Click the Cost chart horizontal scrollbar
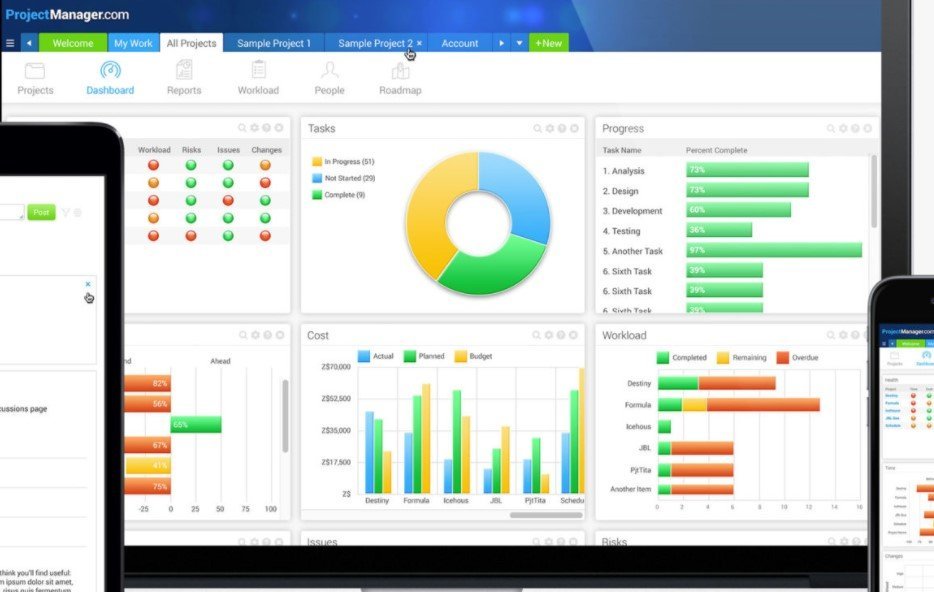The image size is (934, 592). click(546, 515)
